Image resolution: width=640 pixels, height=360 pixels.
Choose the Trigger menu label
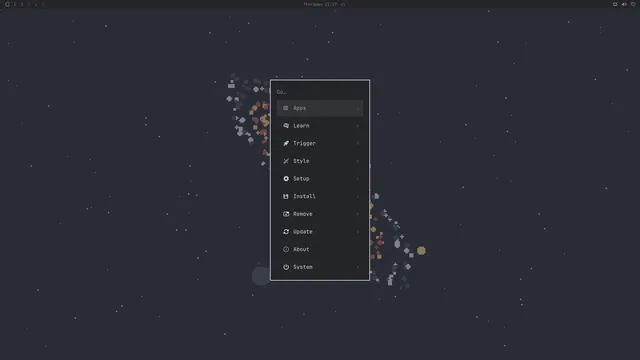(304, 143)
